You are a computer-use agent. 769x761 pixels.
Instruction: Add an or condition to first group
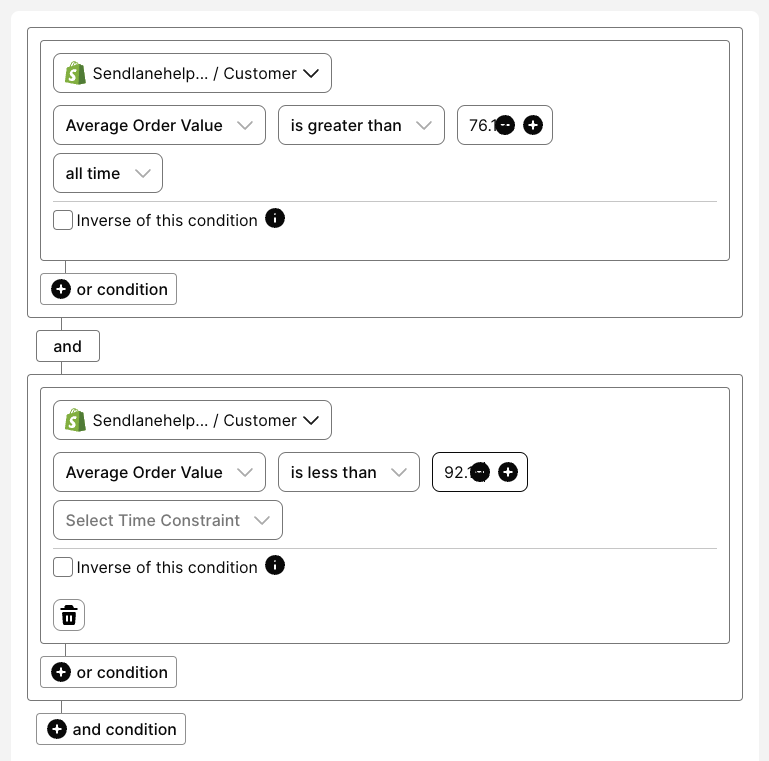[108, 289]
